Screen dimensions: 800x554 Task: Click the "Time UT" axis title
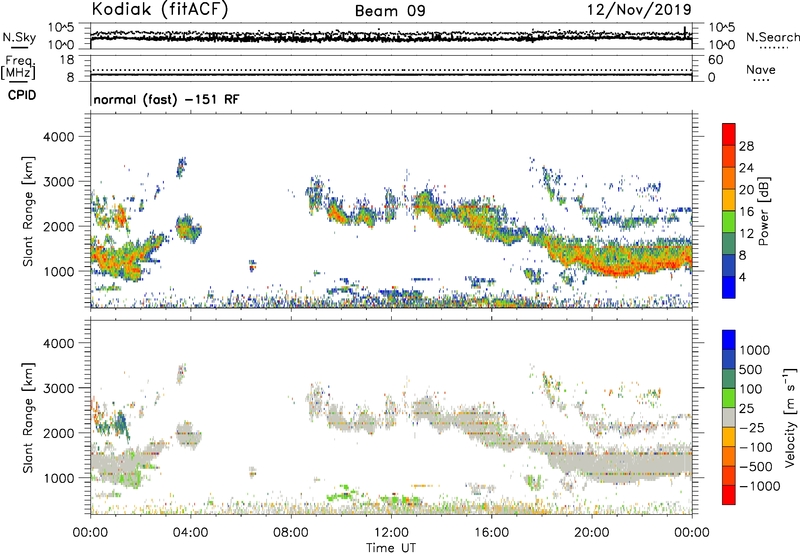point(391,548)
